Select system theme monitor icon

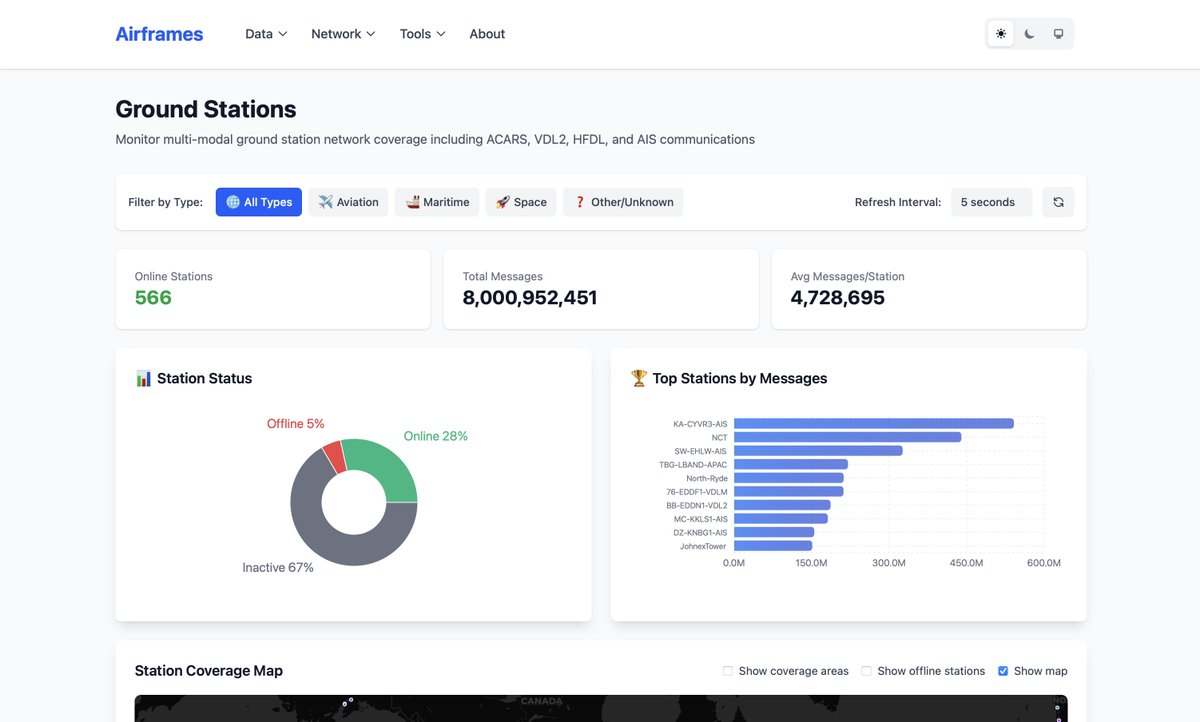[1058, 34]
